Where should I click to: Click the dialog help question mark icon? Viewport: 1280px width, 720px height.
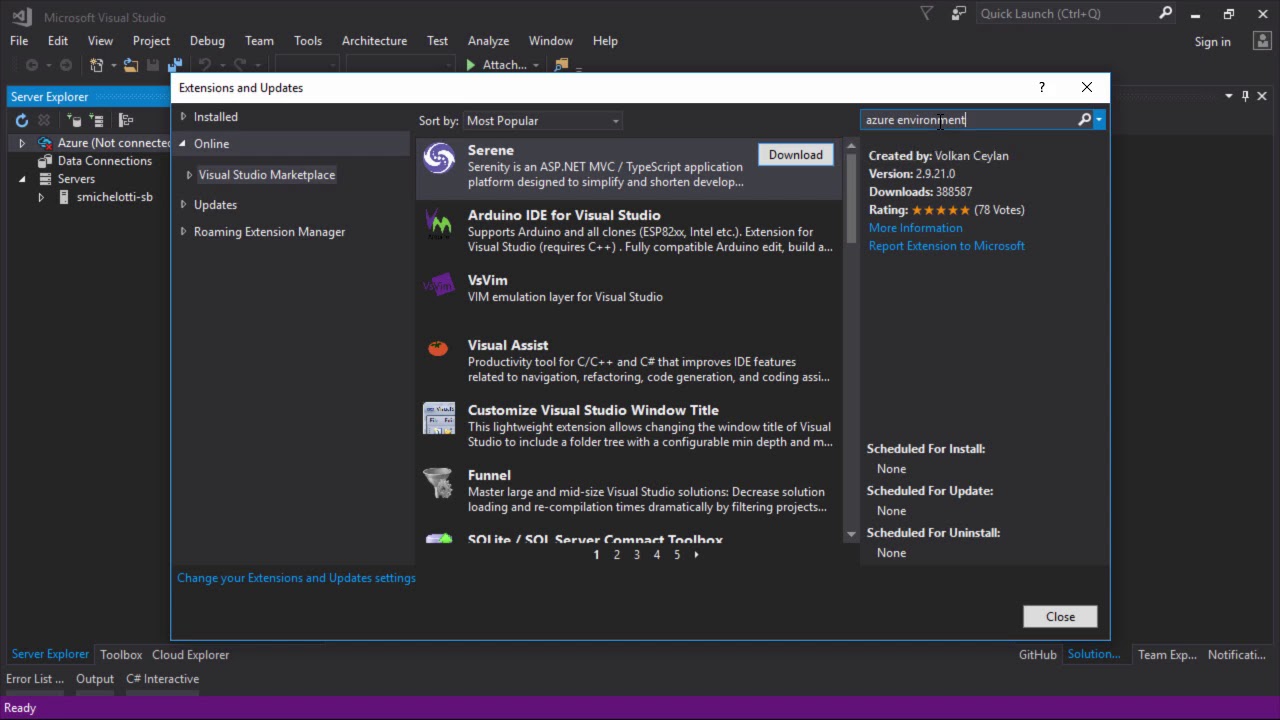click(x=1042, y=88)
